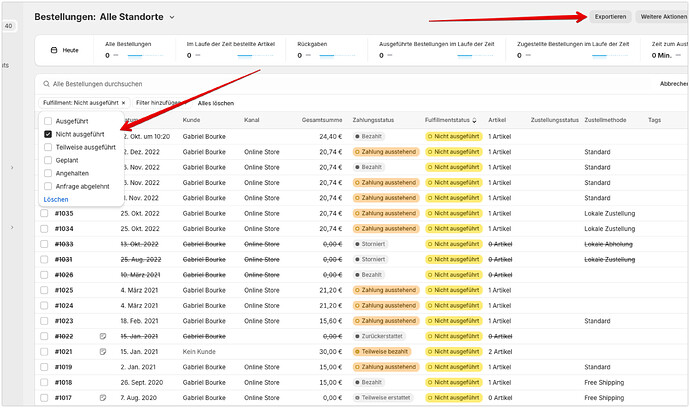Image resolution: width=690 pixels, height=408 pixels.
Task: Sort by the 'Zahlungsstatus' column header
Action: (x=374, y=120)
